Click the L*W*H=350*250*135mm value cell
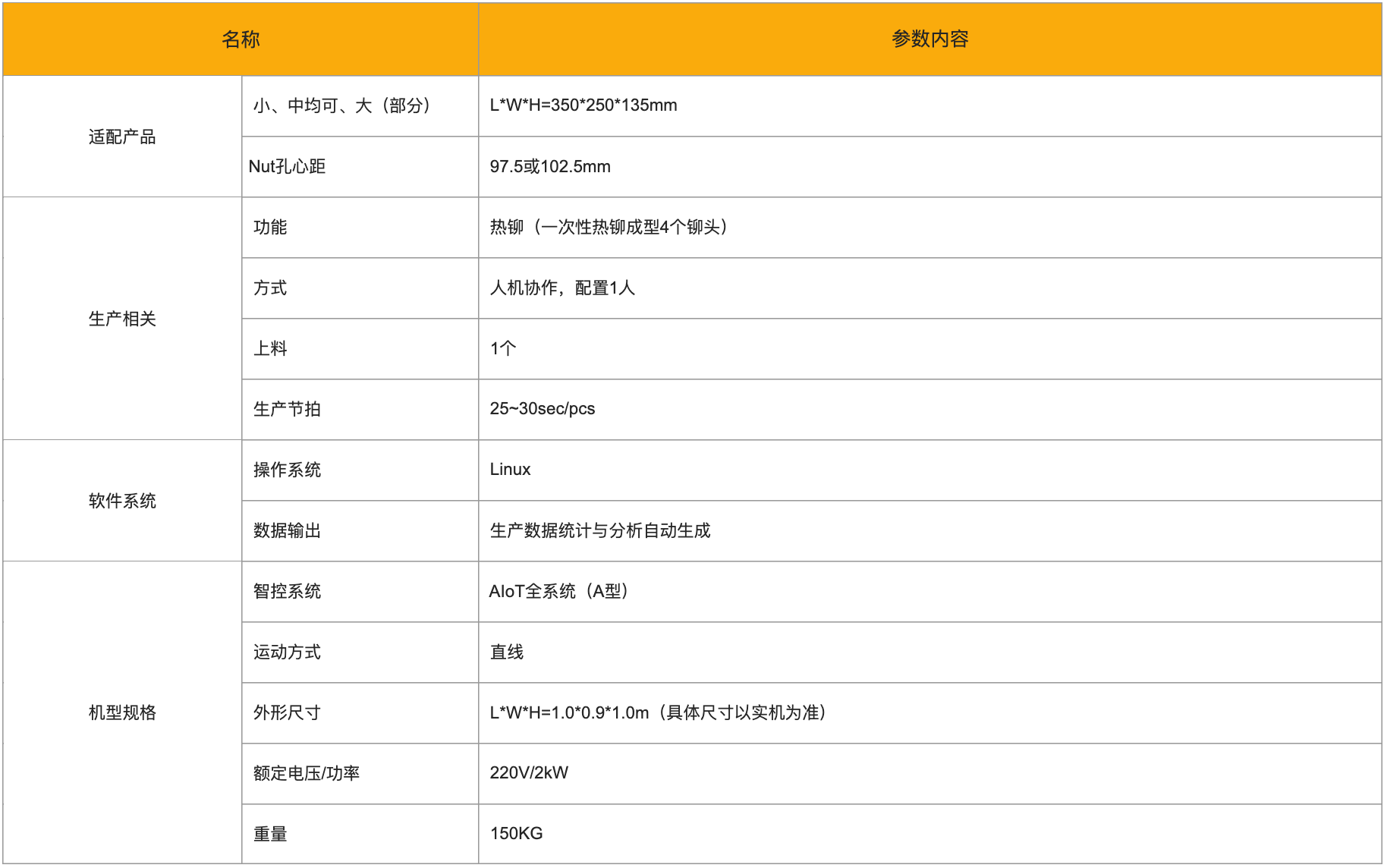Viewport: 1384px width, 868px height. tap(583, 105)
